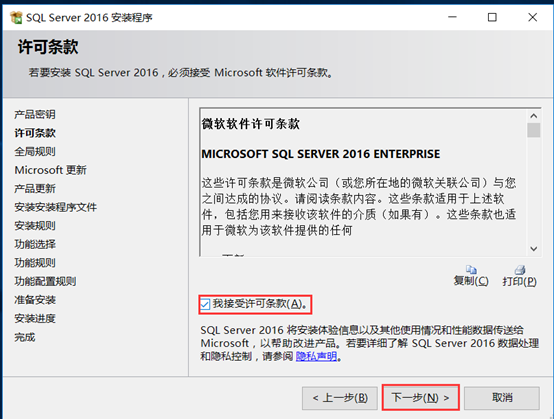Screen dimensions: 554x419
Task: Click the 下一步(N) button
Action: (420, 398)
